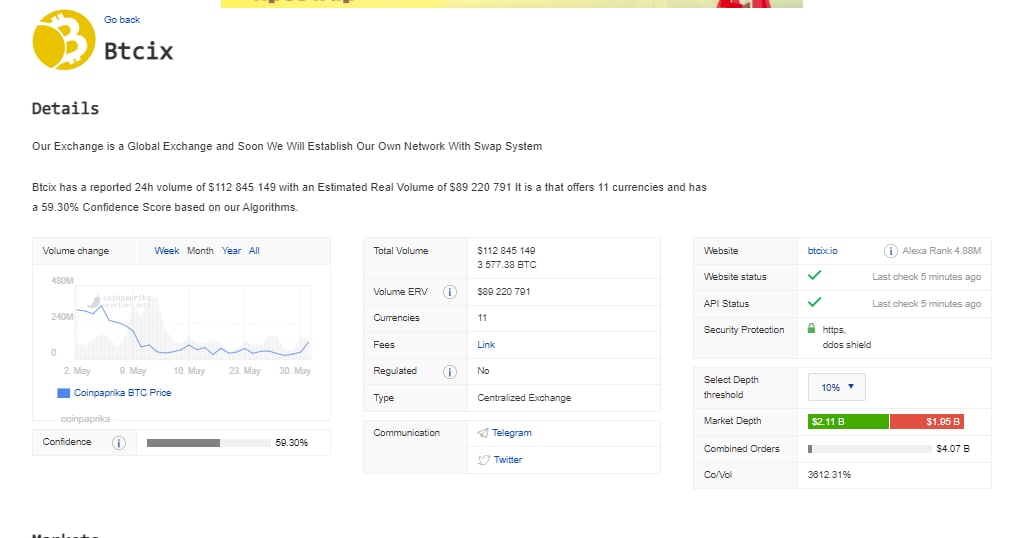Click the Volume ERV info icon
This screenshot has height=538, width=1020.
pyautogui.click(x=450, y=292)
